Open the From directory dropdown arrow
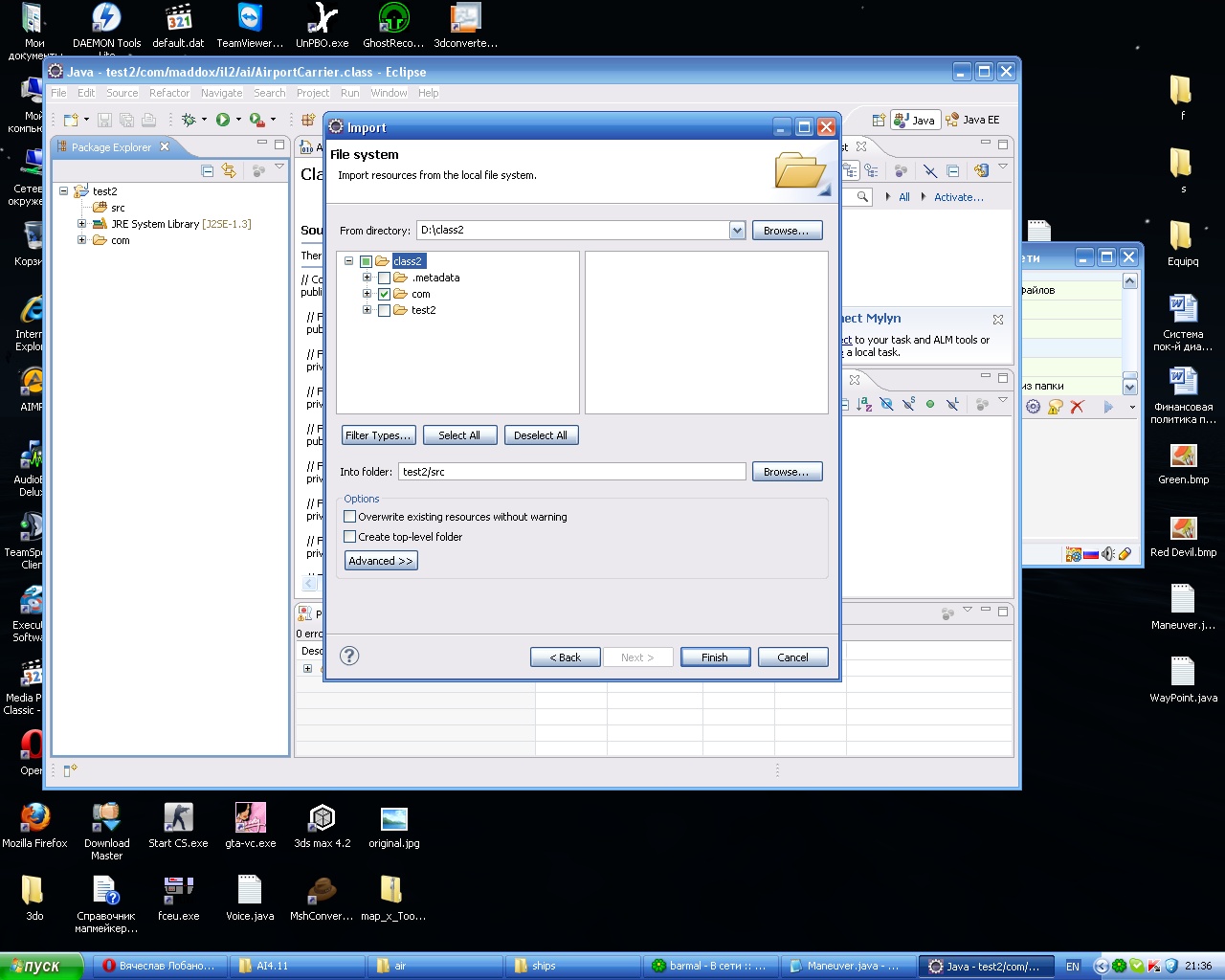The image size is (1225, 980). 737,231
